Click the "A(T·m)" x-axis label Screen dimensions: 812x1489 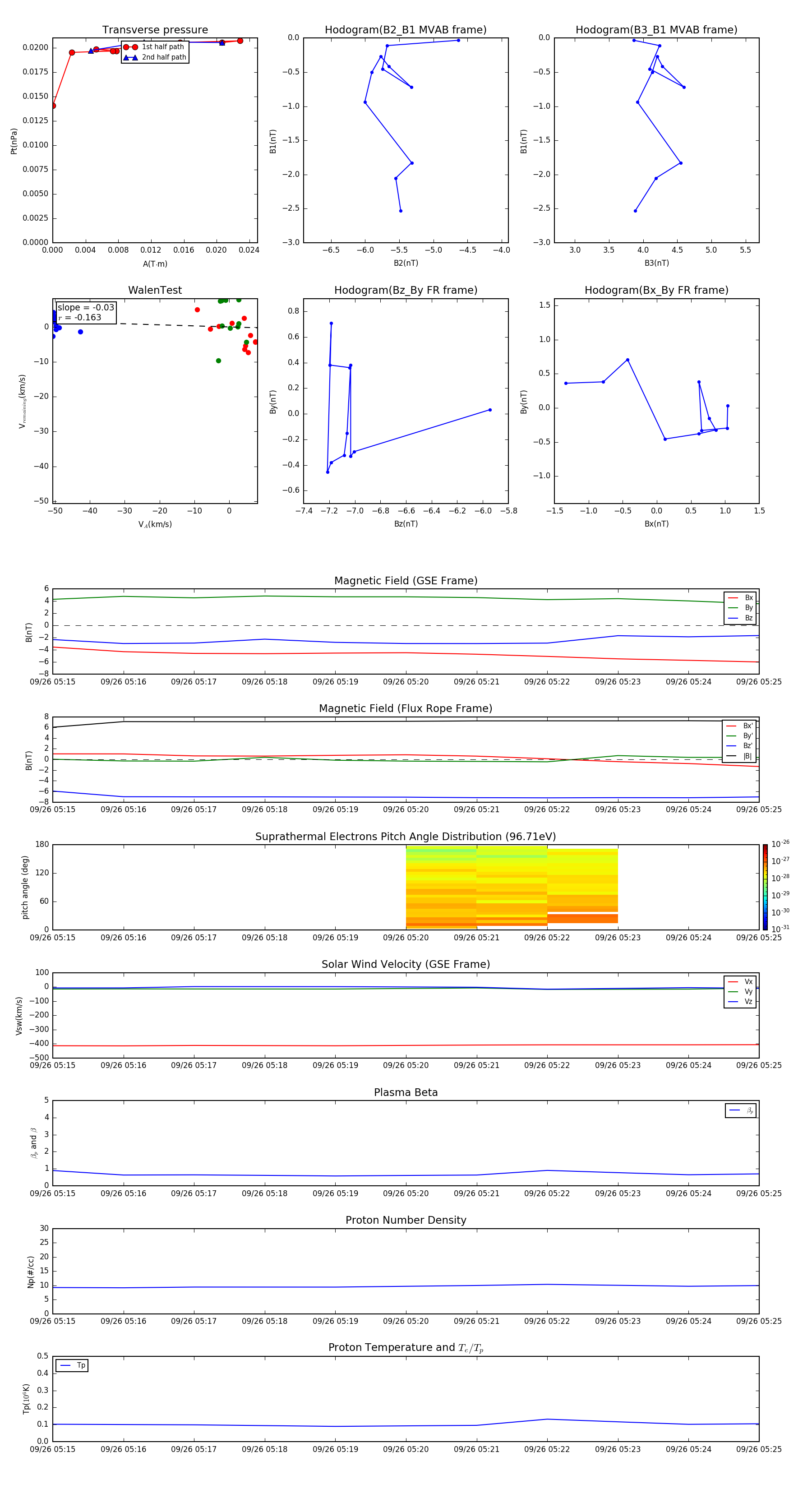click(x=155, y=264)
